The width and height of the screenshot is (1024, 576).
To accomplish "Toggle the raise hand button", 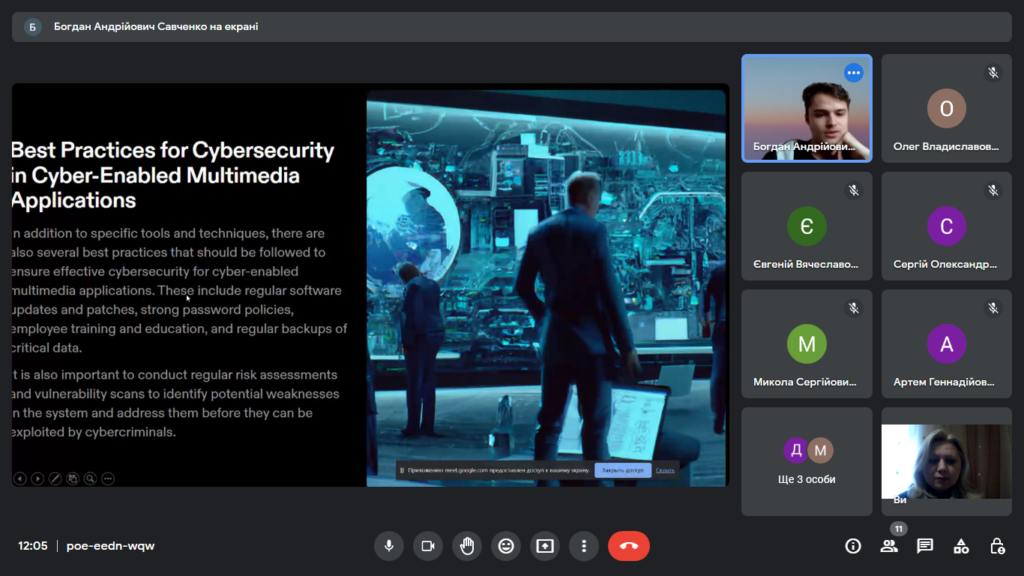I will (467, 546).
